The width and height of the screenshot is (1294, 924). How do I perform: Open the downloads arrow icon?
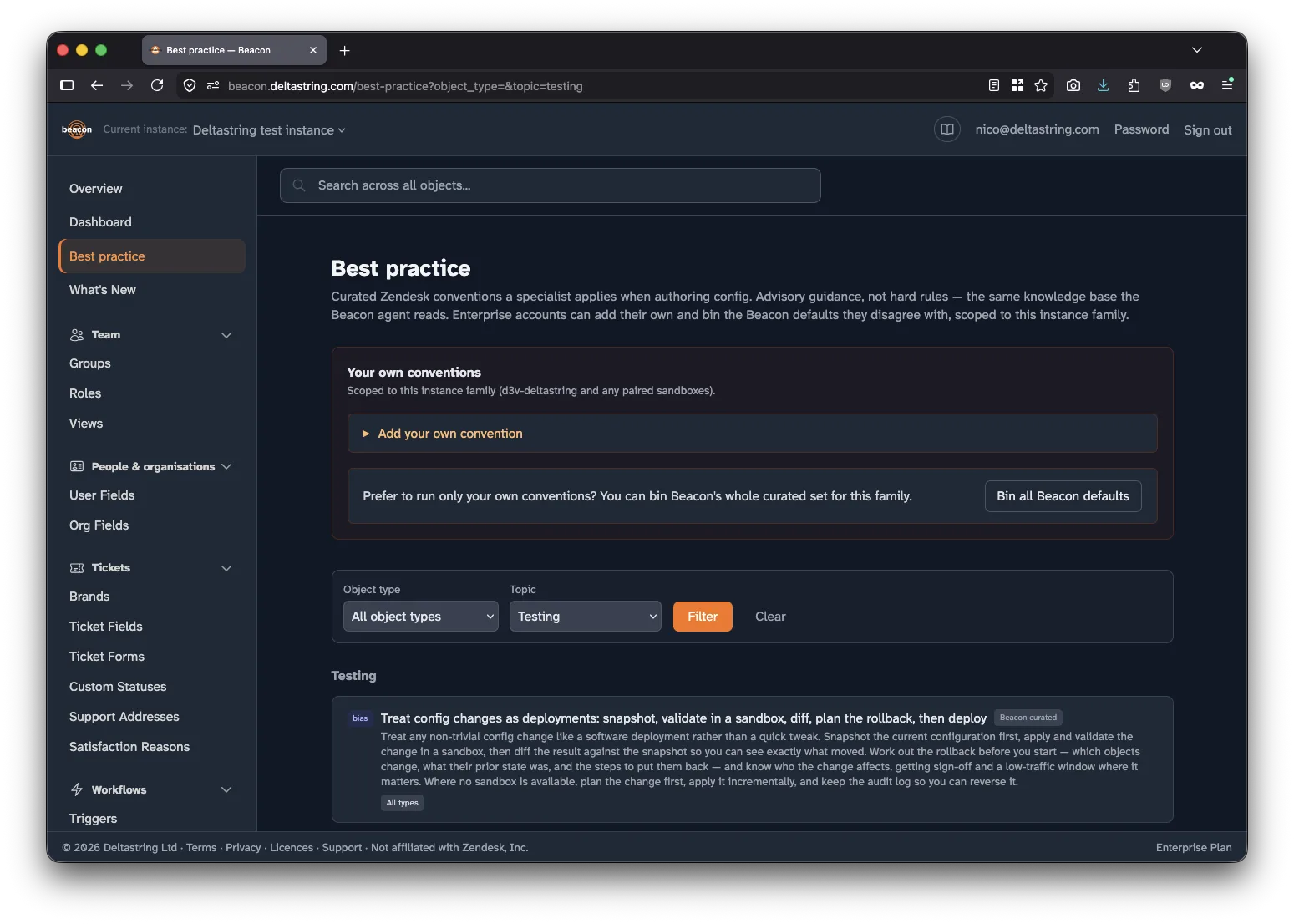coord(1104,85)
